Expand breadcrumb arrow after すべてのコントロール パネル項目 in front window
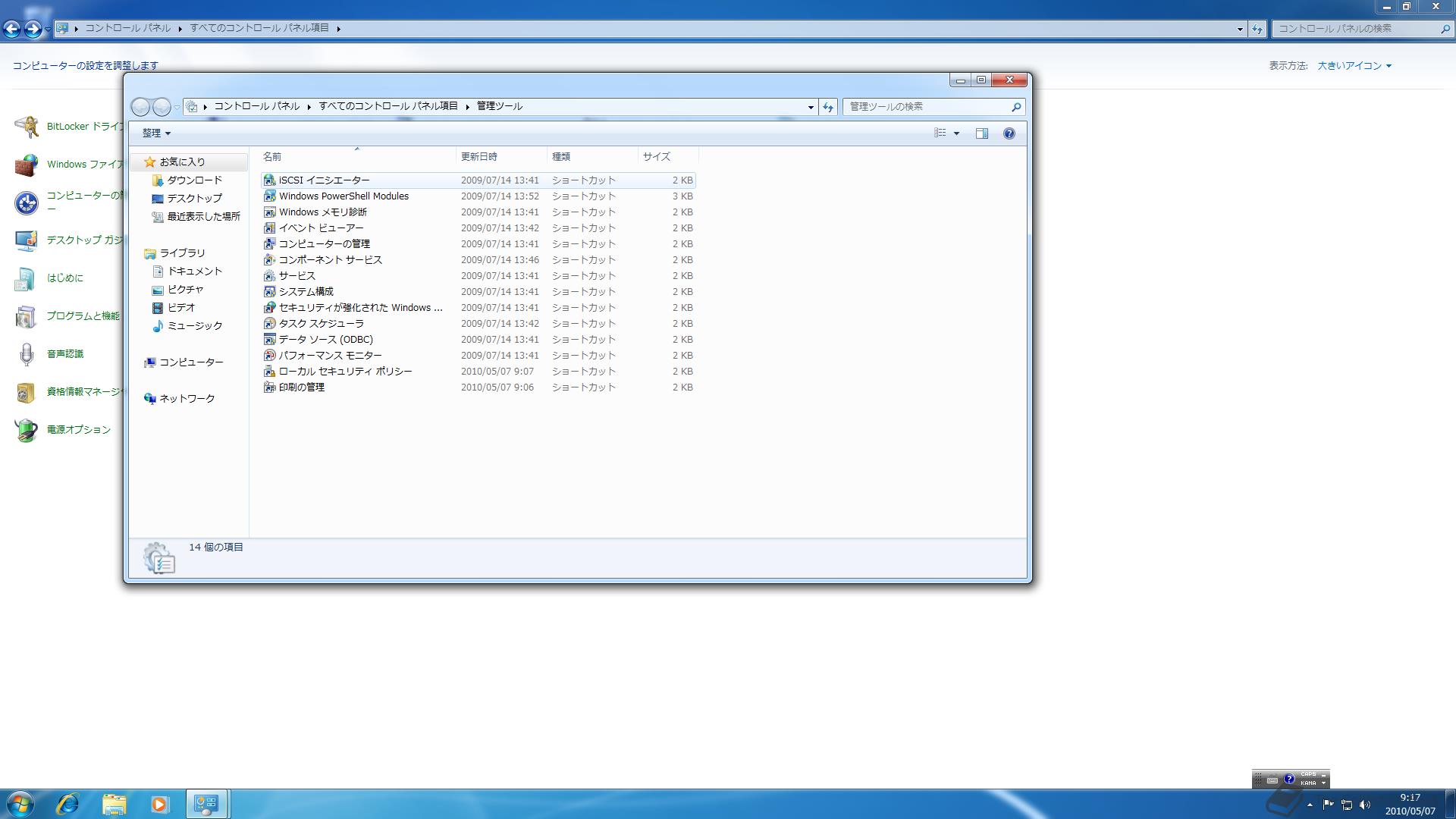Viewport: 1456px width, 819px height. pyautogui.click(x=467, y=107)
